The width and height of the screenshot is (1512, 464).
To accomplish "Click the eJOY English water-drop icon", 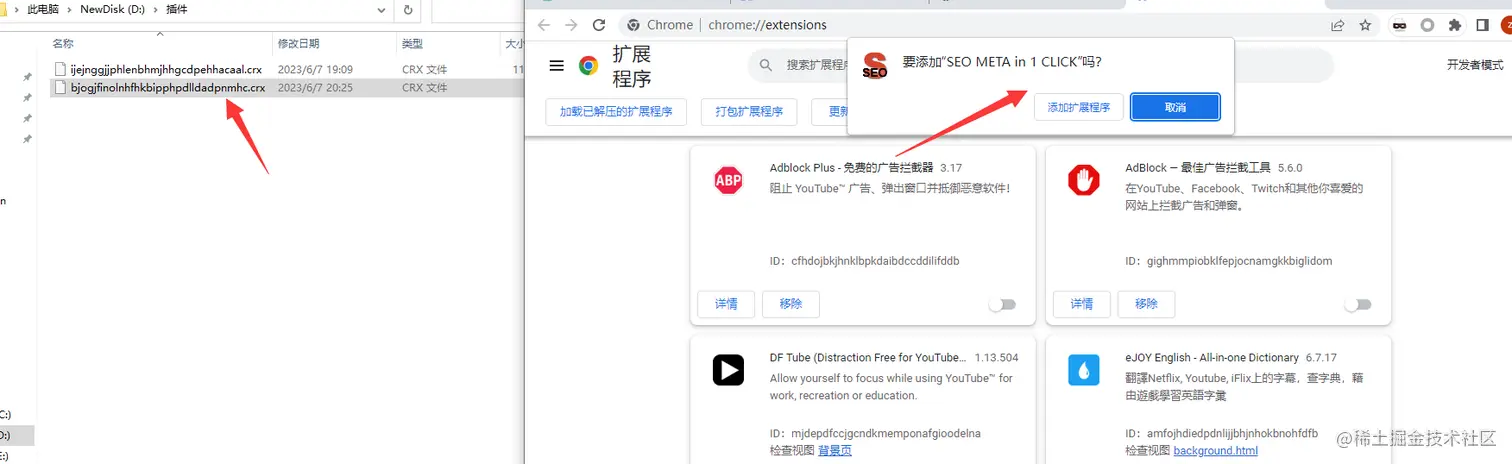I will [x=1083, y=370].
